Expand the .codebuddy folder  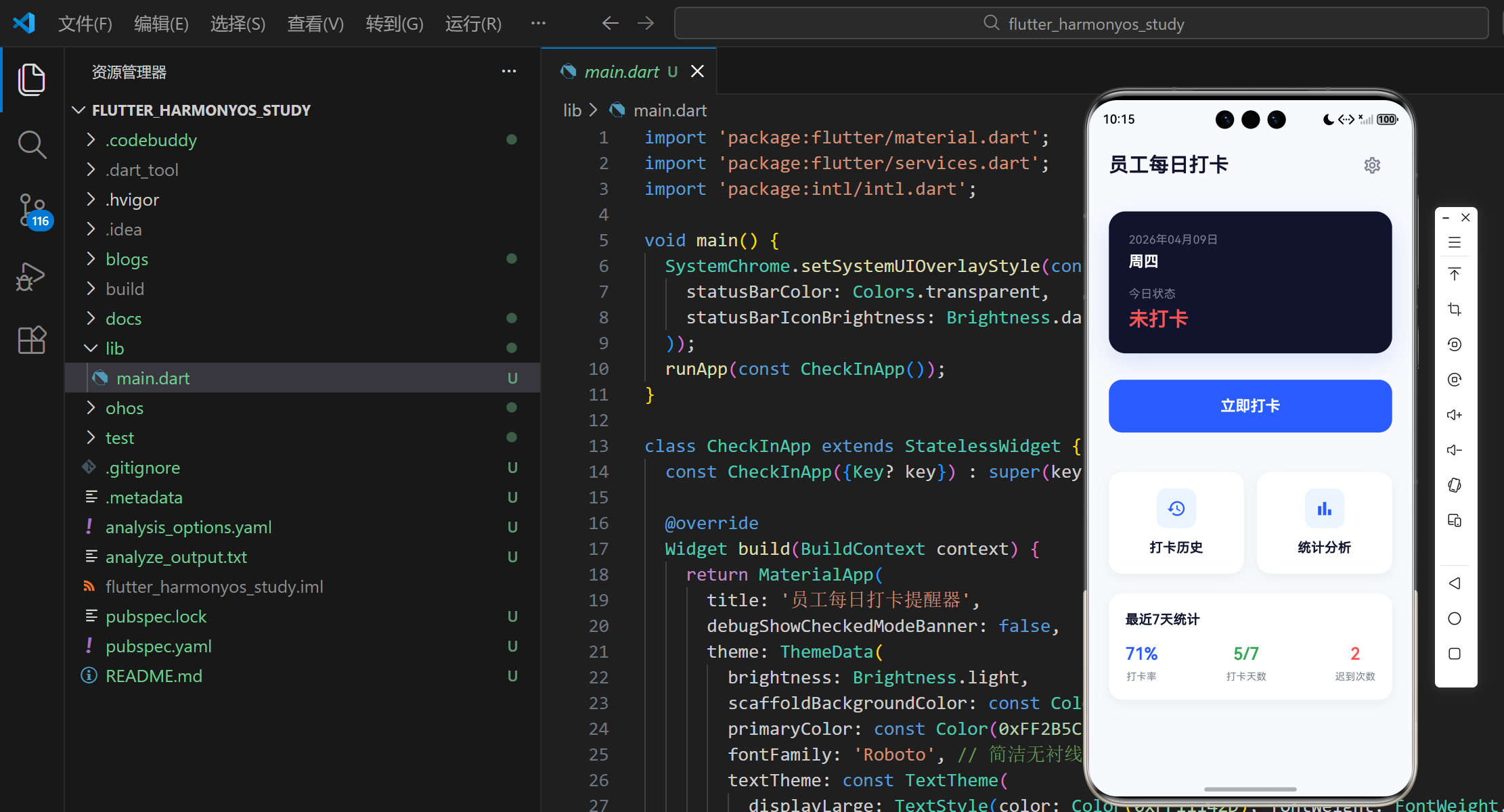(91, 140)
